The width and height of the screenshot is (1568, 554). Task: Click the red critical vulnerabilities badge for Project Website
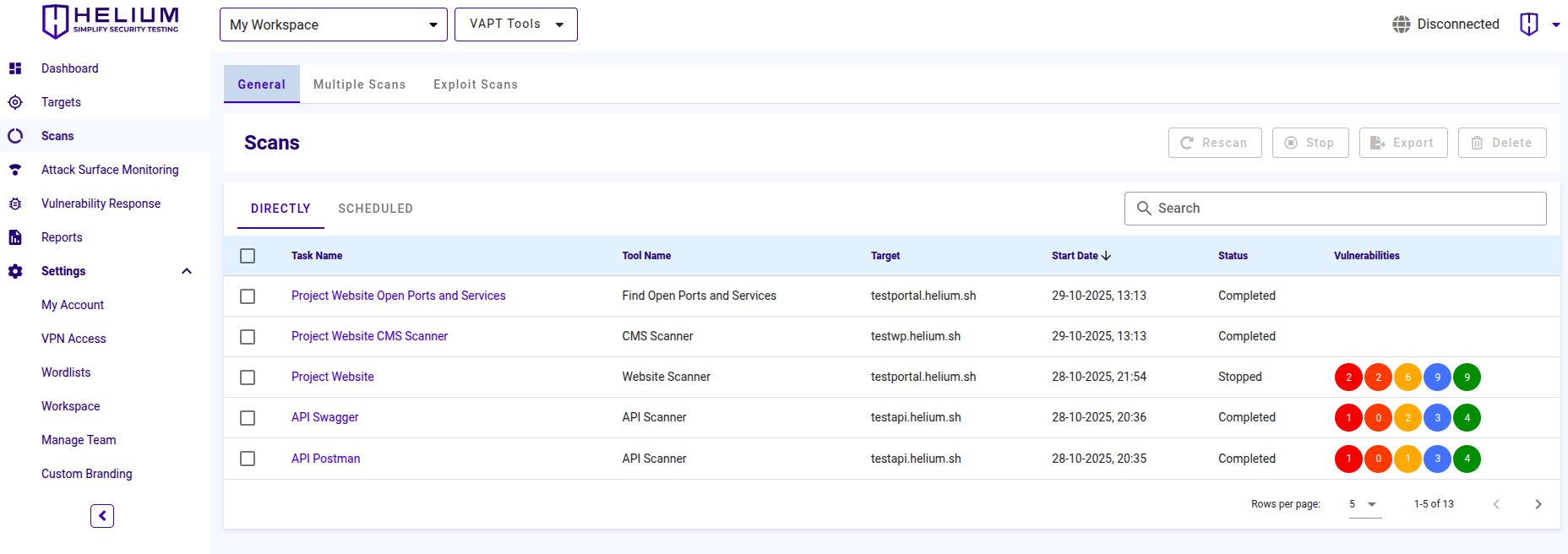click(x=1348, y=377)
